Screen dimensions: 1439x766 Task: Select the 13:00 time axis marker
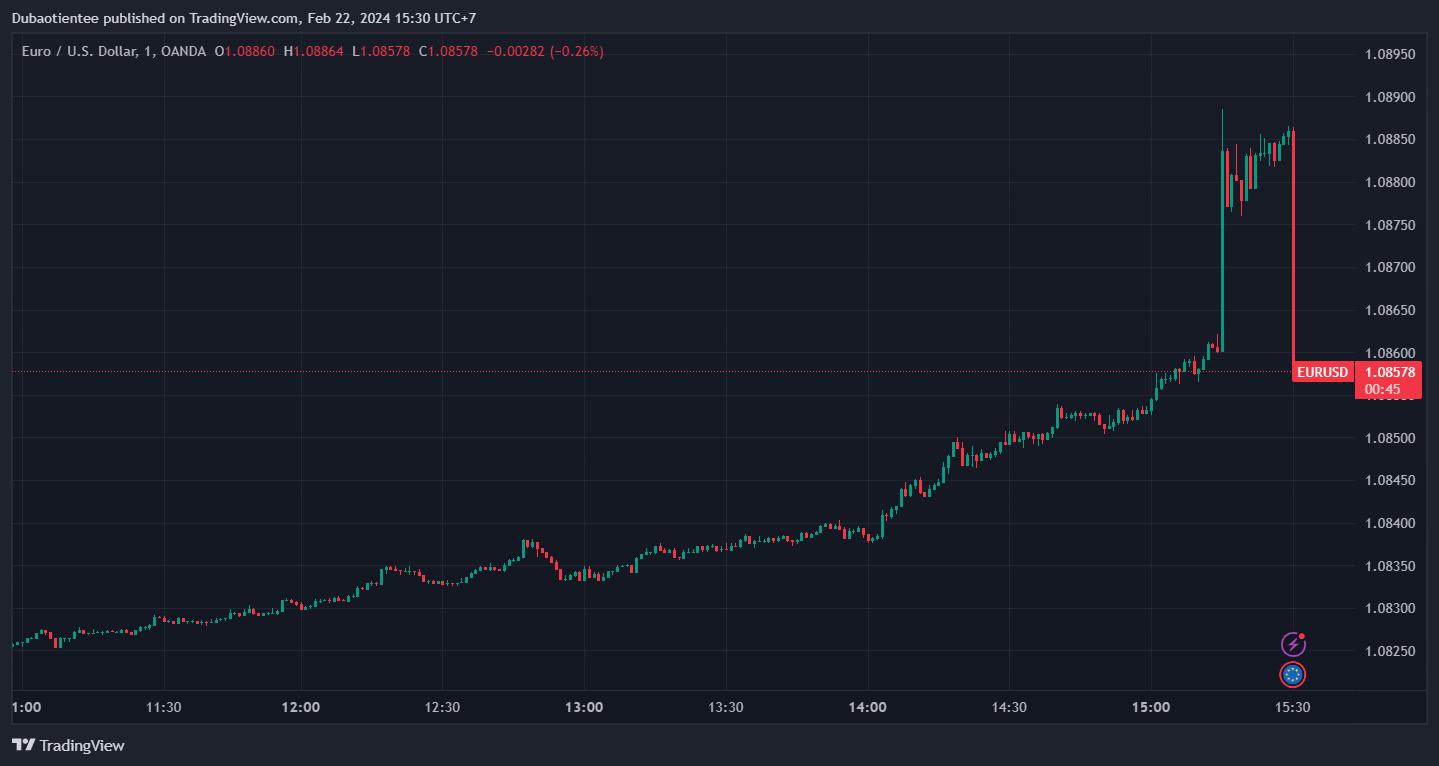click(584, 707)
